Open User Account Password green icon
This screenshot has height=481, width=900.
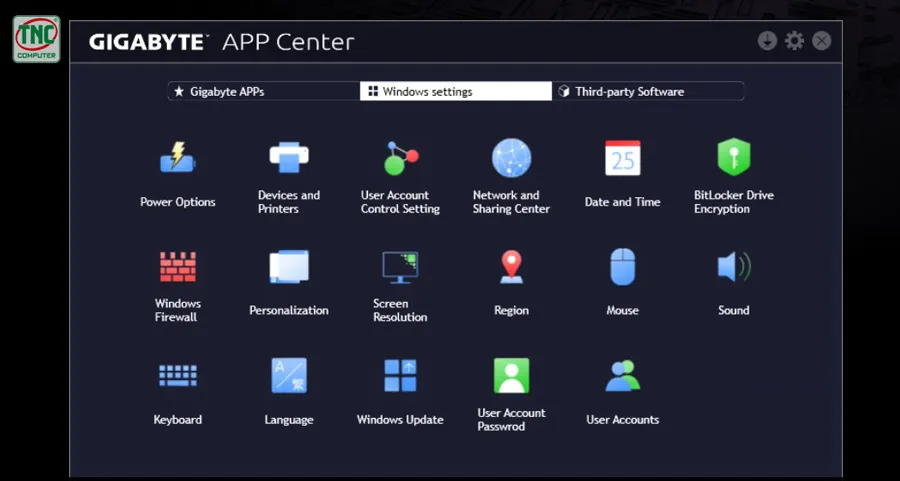(x=511, y=375)
